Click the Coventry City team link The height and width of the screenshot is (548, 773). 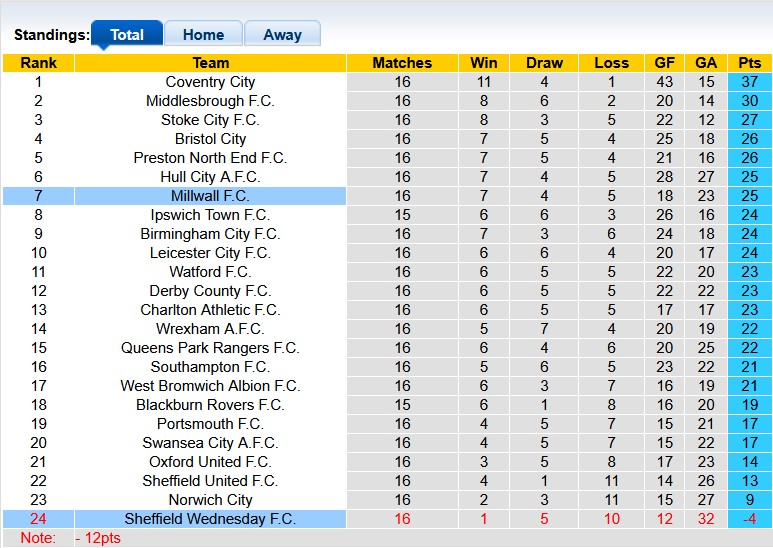[210, 82]
